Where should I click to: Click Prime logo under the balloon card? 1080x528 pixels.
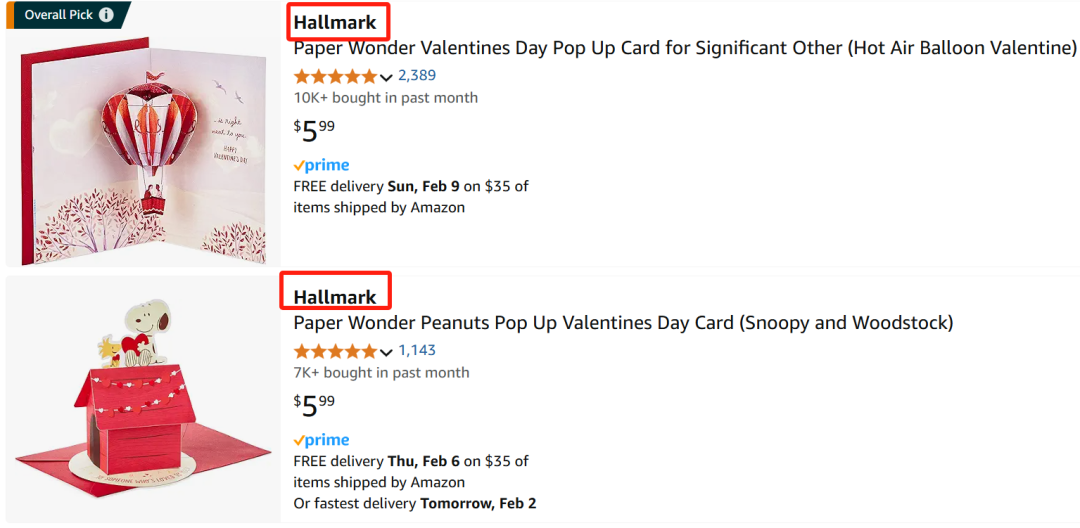[x=322, y=166]
